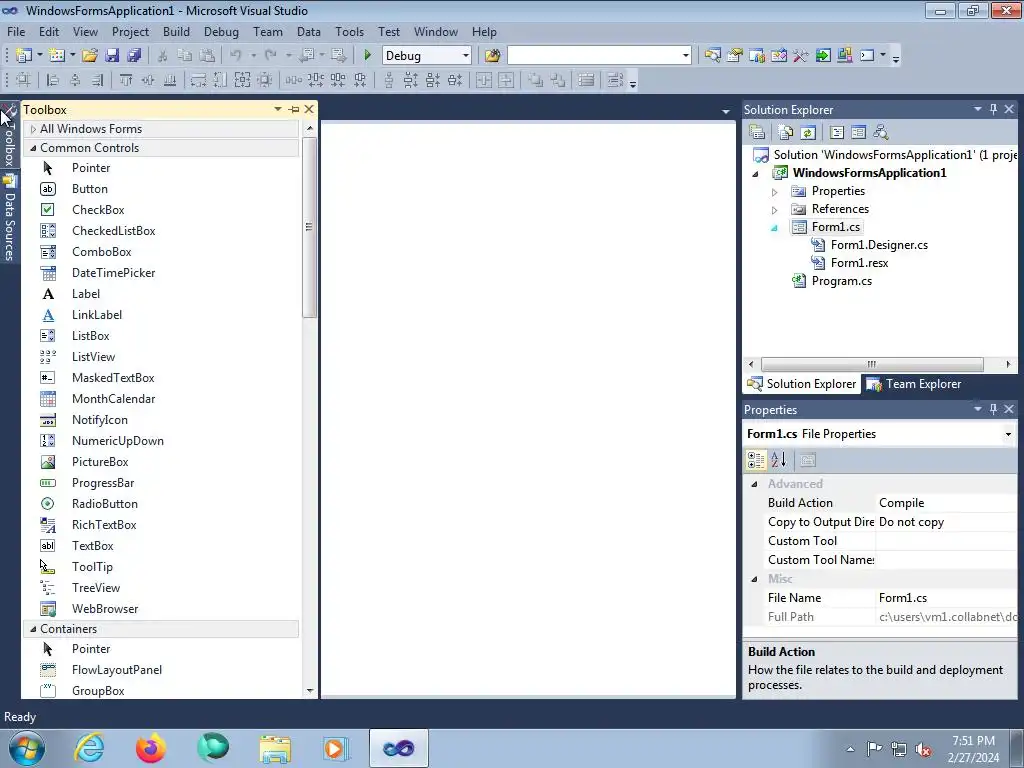Open the Build menu
This screenshot has height=768, width=1024.
[176, 31]
